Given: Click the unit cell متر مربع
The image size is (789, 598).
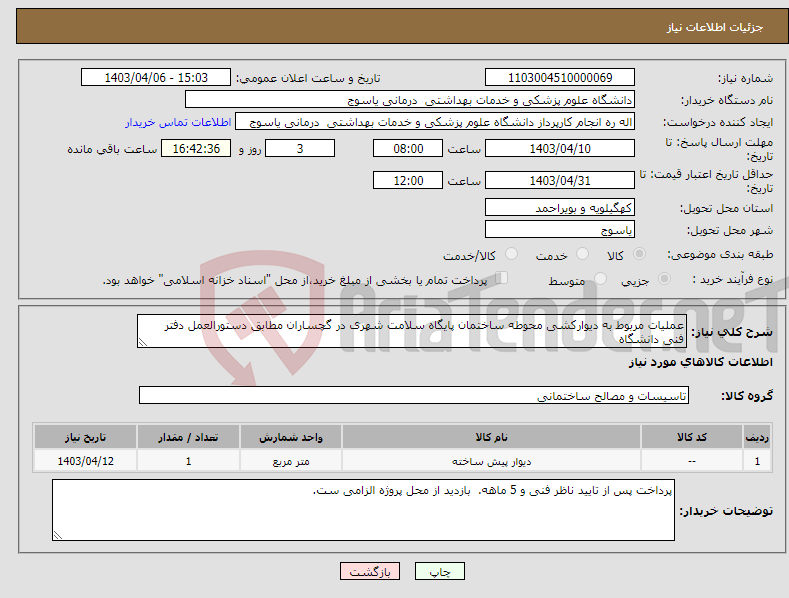Looking at the screenshot, I should pyautogui.click(x=291, y=461).
